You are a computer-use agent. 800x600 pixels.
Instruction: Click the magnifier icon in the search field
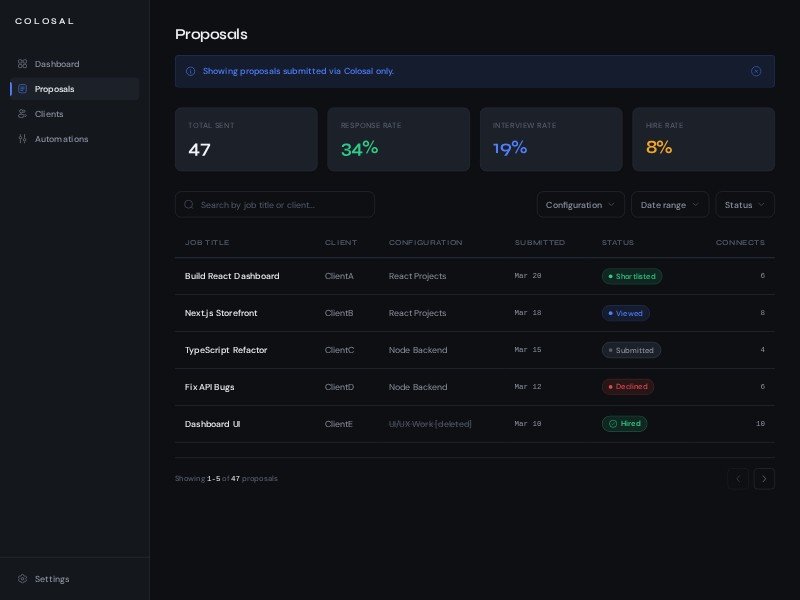click(x=189, y=204)
